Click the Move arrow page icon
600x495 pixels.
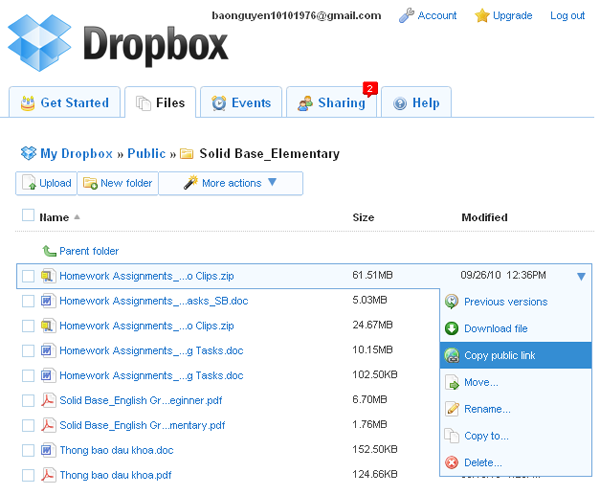[452, 382]
